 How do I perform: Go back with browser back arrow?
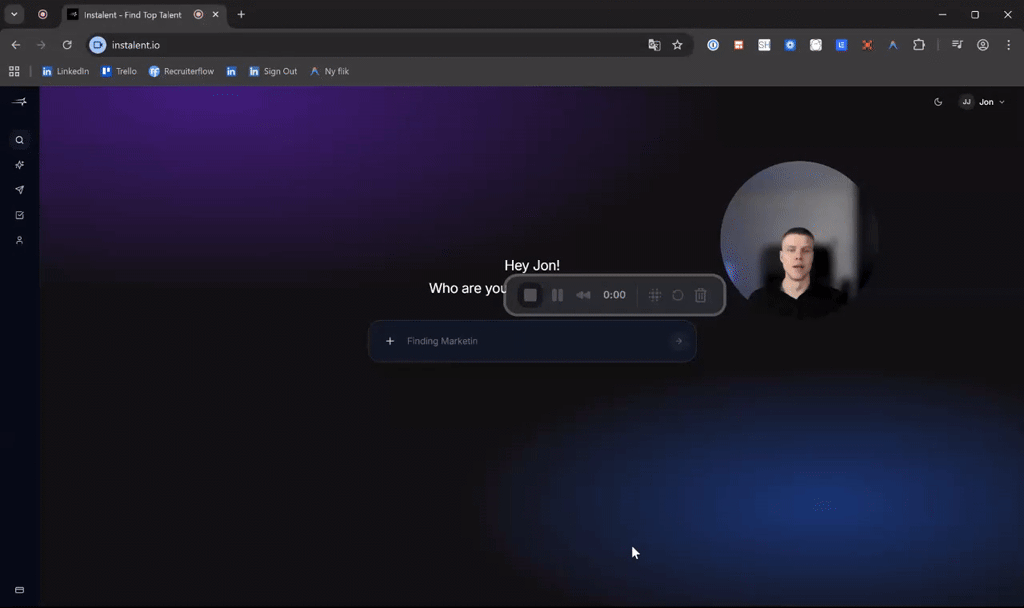tap(16, 45)
